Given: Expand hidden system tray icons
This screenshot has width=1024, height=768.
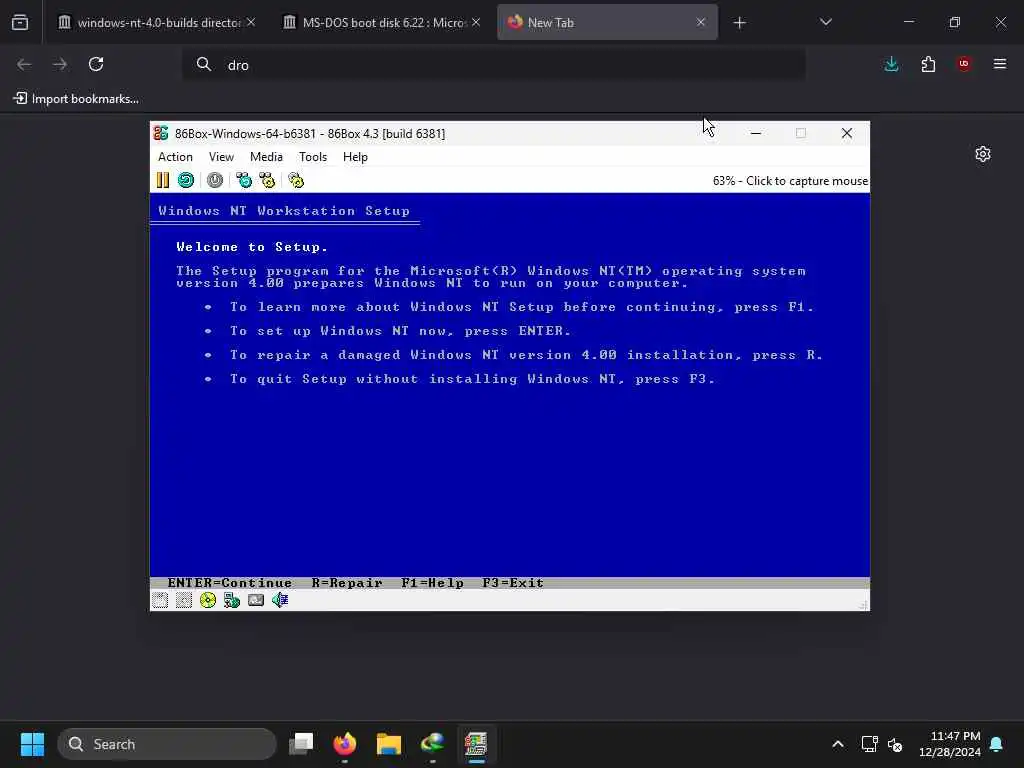Looking at the screenshot, I should [x=838, y=744].
